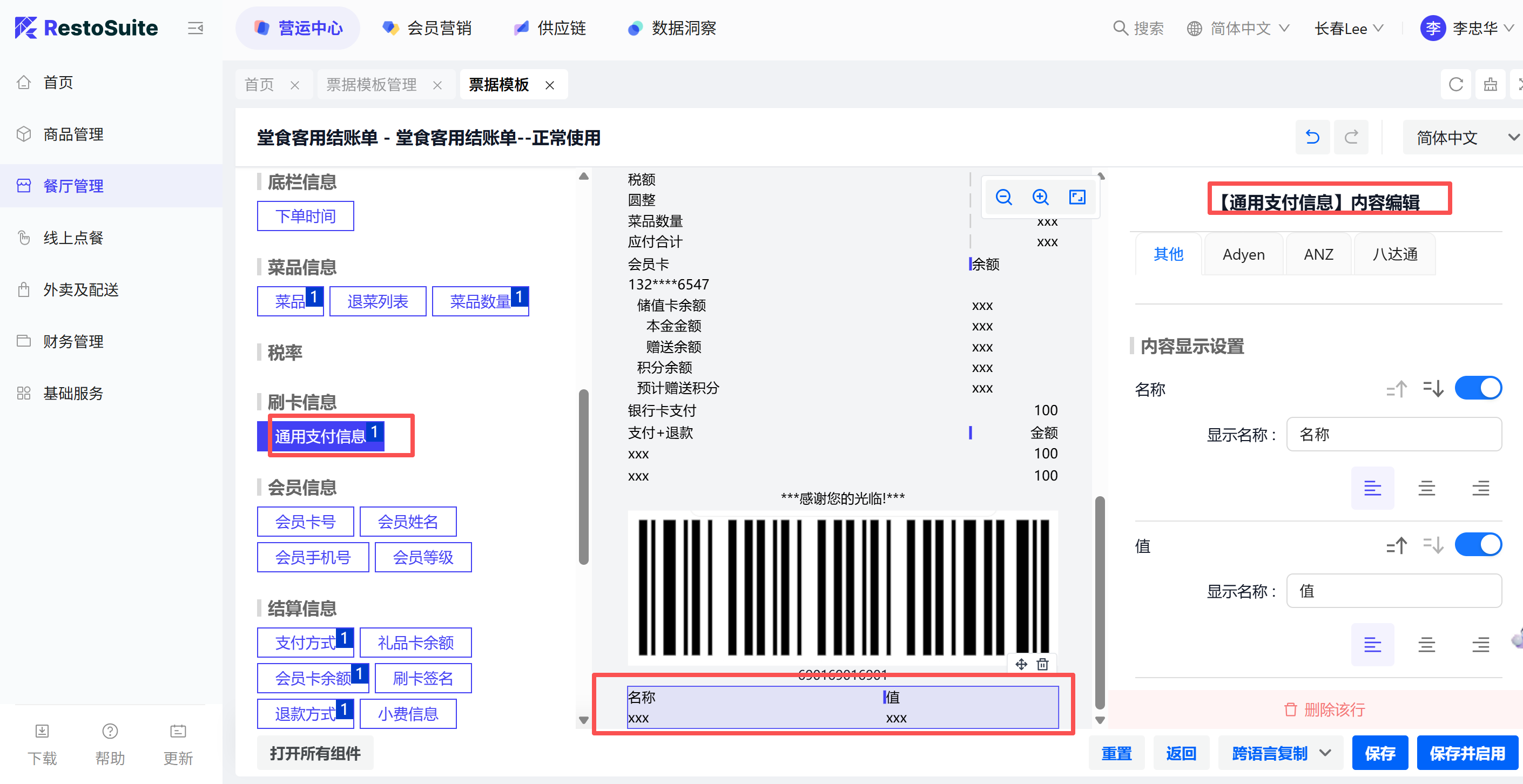
Task: Click the redo arrow icon
Action: pos(1351,137)
